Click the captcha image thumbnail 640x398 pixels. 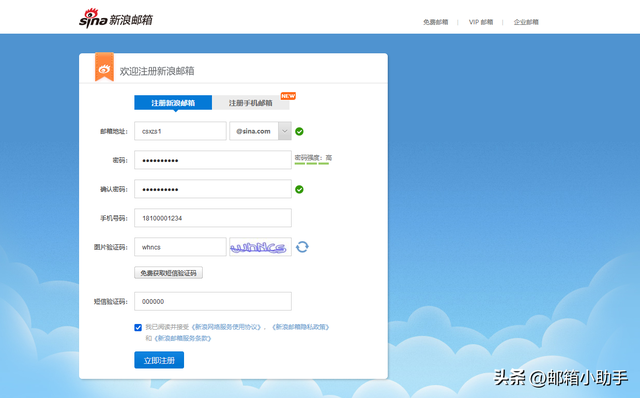(260, 247)
